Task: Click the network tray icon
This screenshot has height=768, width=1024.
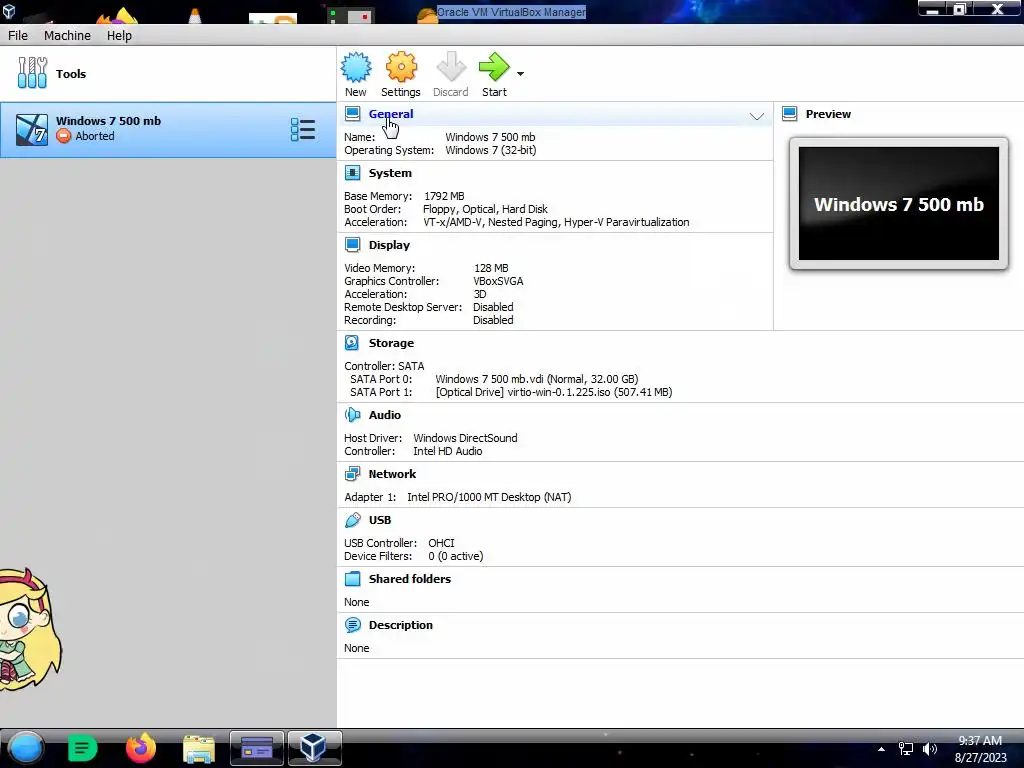Action: pos(906,749)
